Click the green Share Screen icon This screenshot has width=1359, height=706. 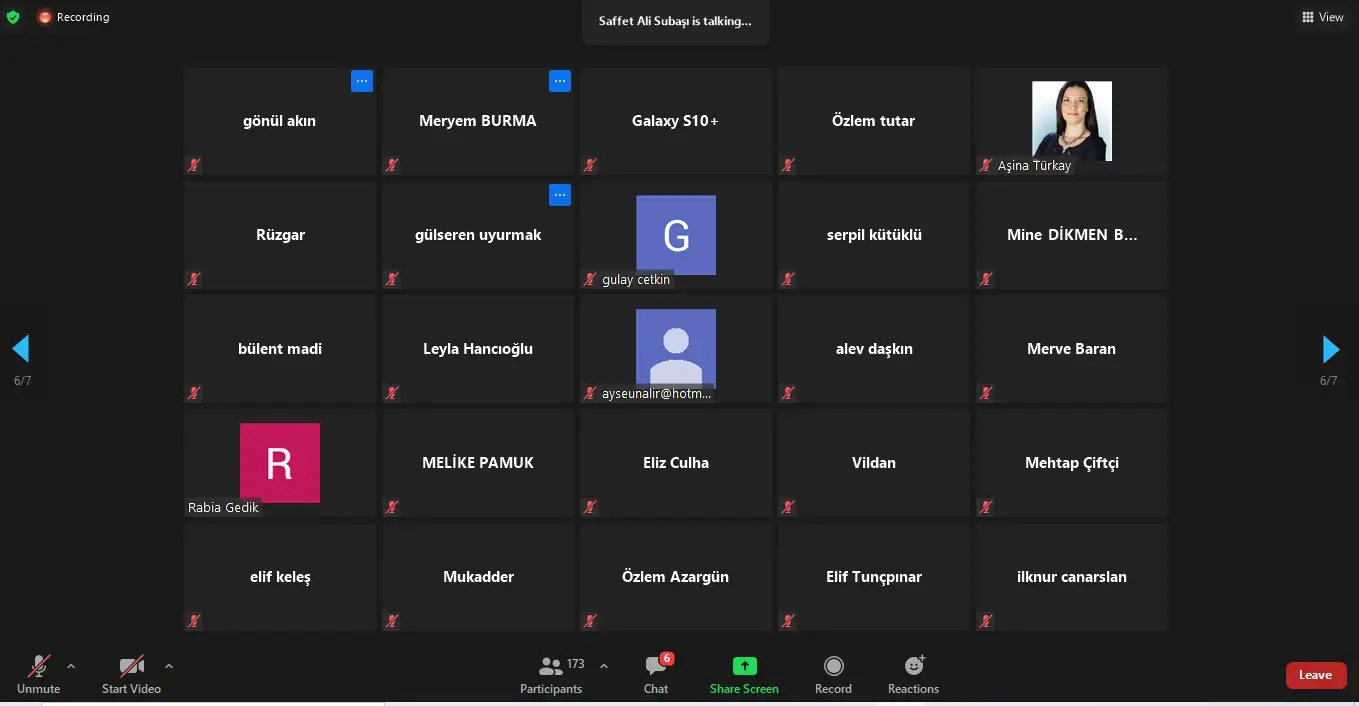(744, 666)
